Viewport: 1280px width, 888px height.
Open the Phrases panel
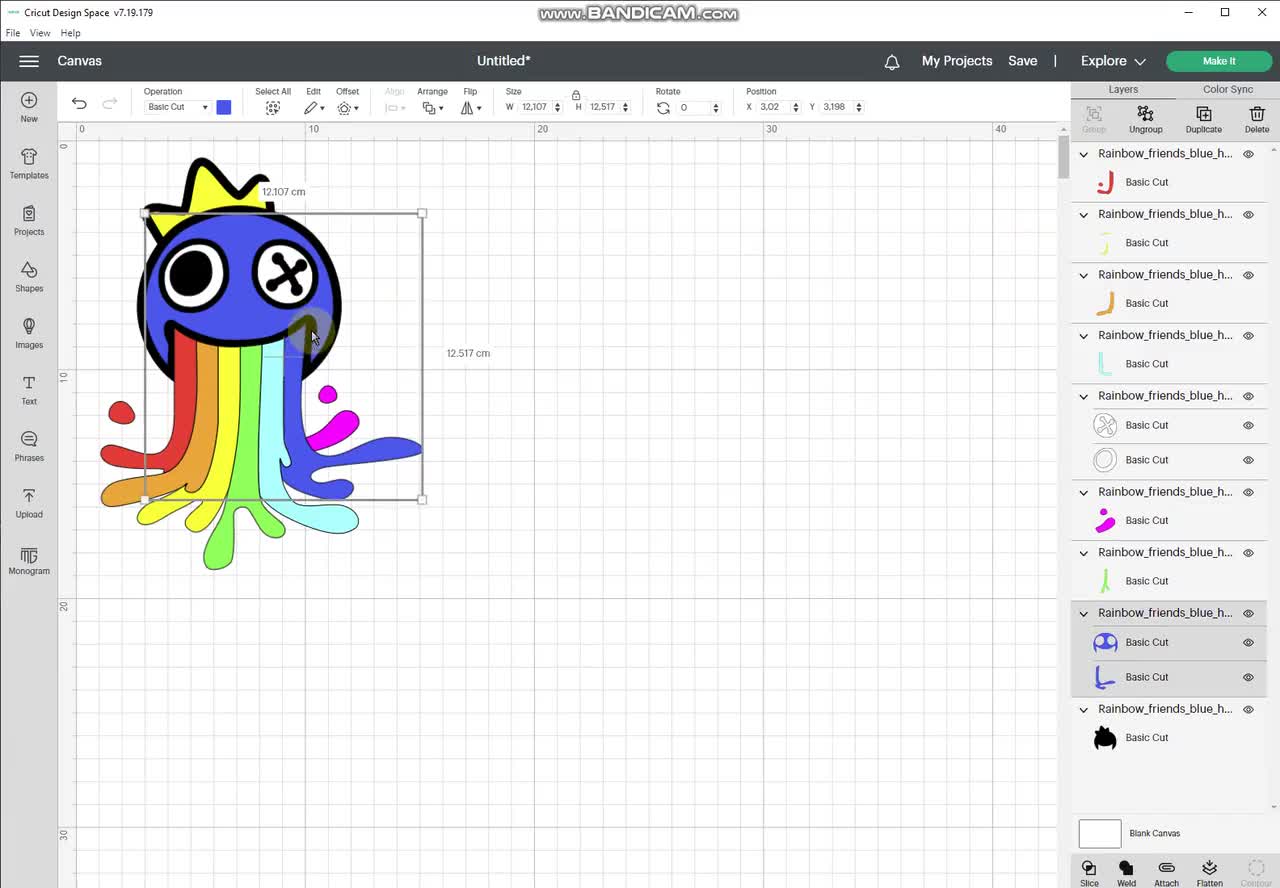tap(29, 446)
